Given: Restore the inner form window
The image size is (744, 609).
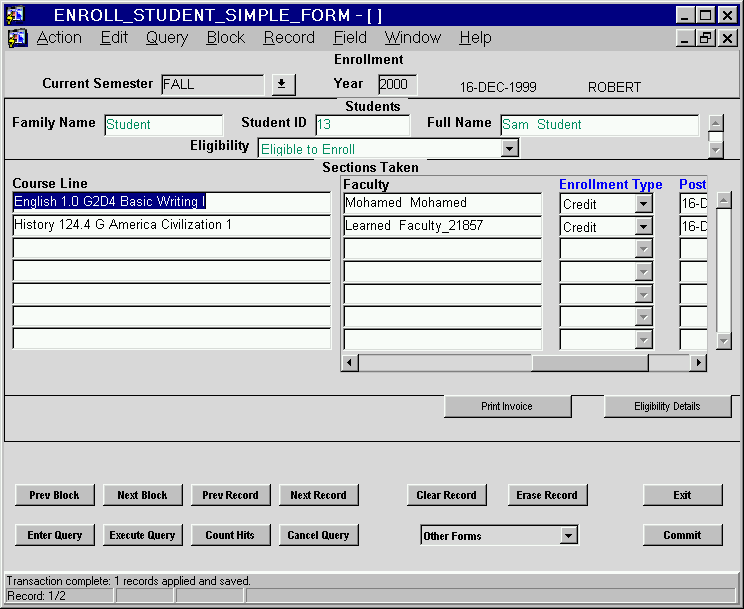Looking at the screenshot, I should (x=705, y=38).
